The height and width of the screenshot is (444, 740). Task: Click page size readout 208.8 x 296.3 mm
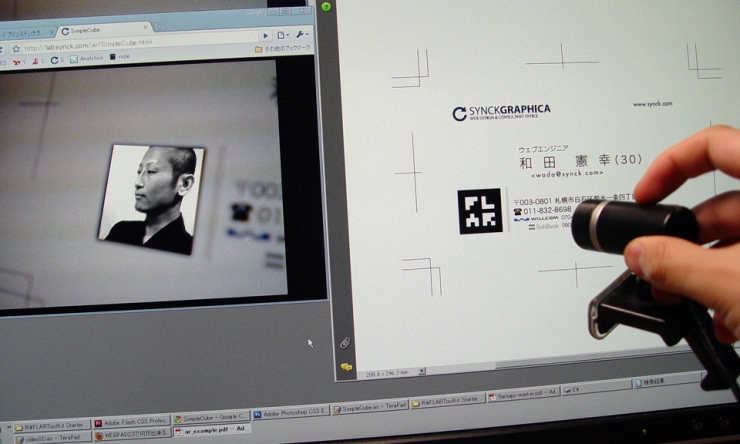[387, 373]
